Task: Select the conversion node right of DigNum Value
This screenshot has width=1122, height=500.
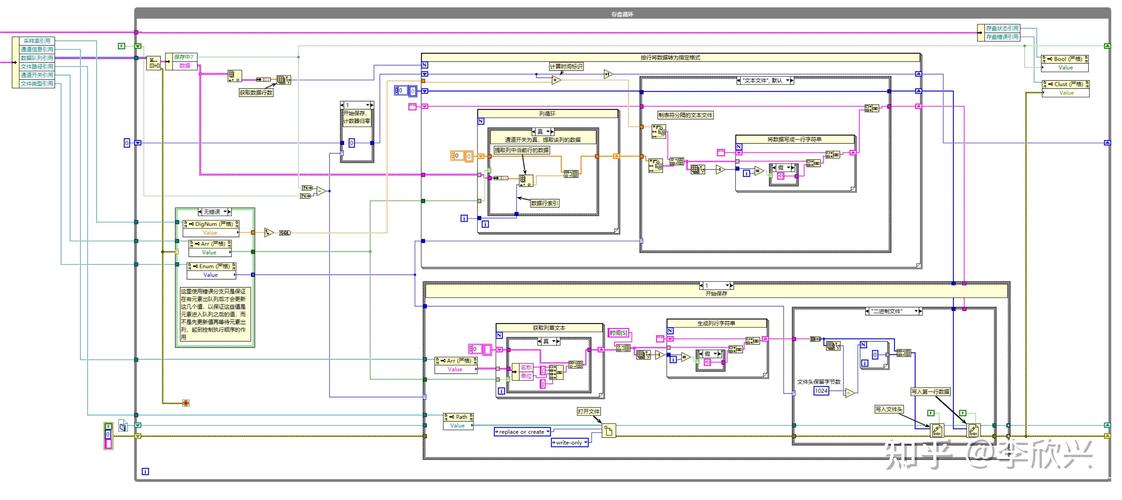Action: tap(284, 232)
